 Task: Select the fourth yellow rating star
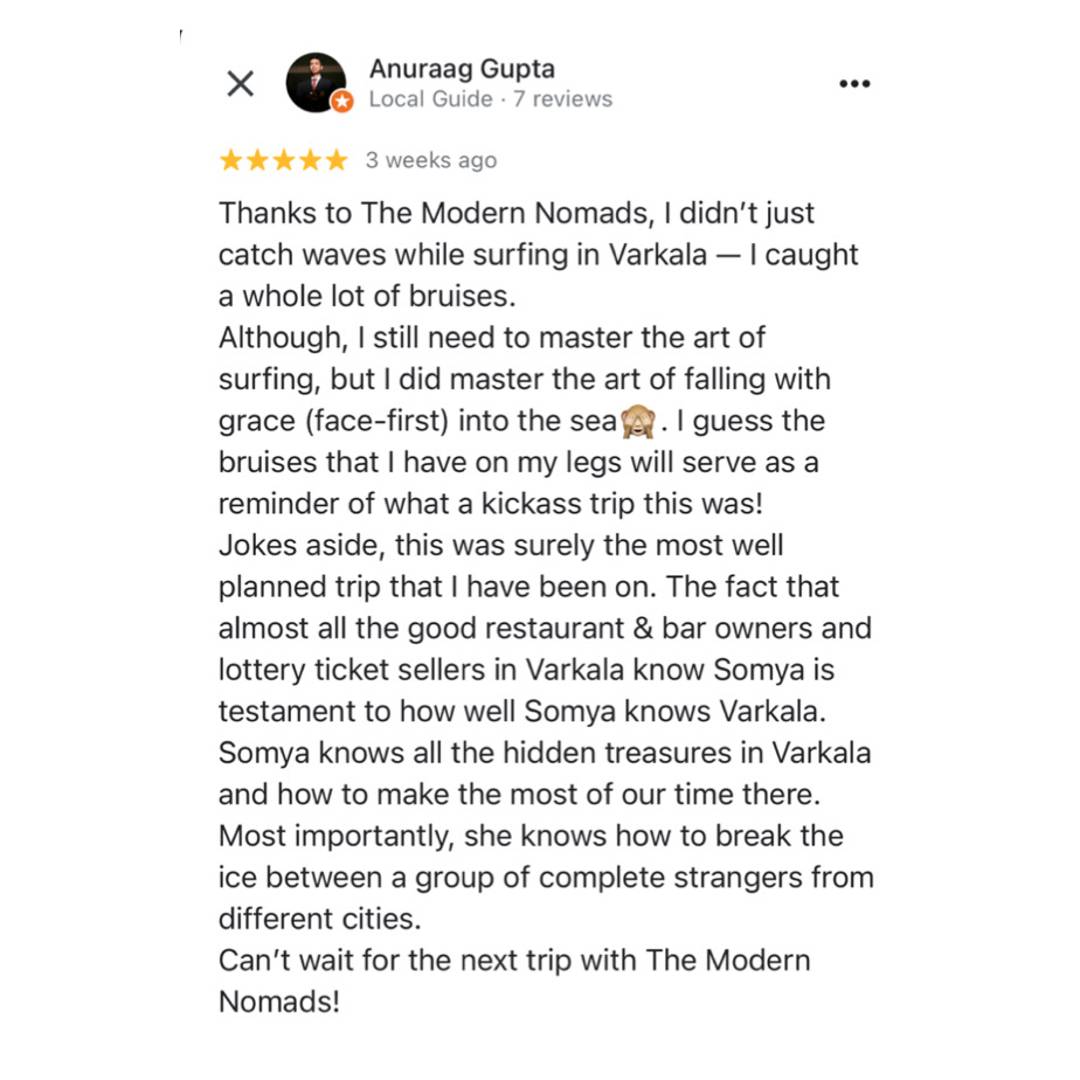pos(310,160)
